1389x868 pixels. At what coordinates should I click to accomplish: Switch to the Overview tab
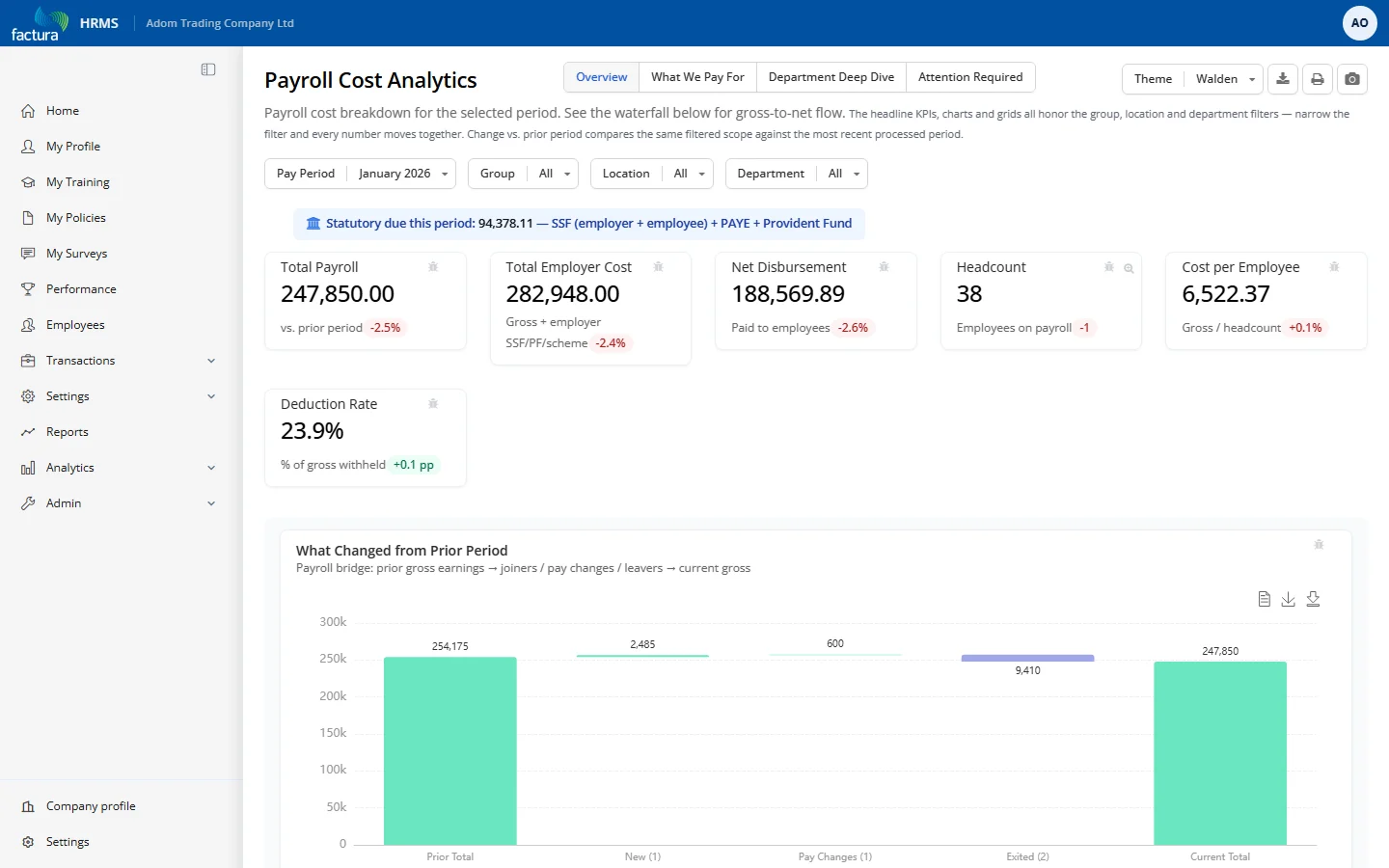[x=602, y=77]
